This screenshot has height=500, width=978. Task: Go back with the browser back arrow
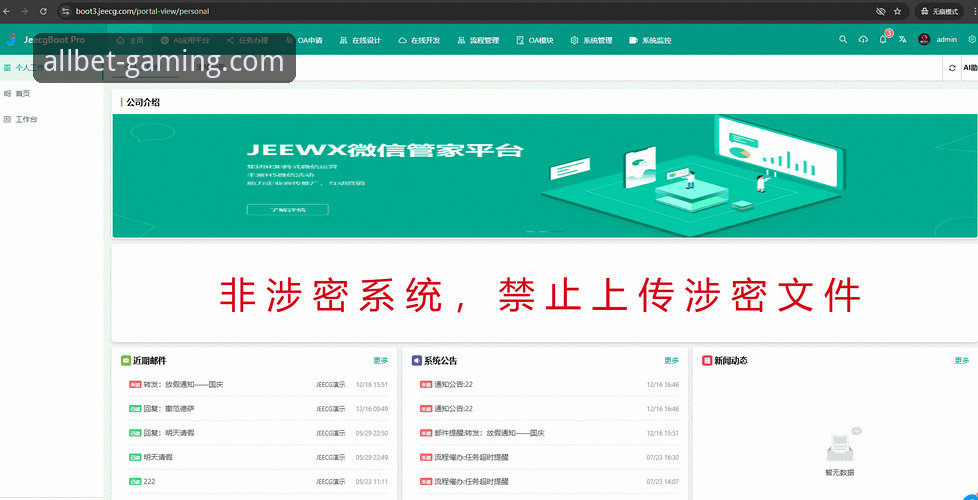(7, 11)
